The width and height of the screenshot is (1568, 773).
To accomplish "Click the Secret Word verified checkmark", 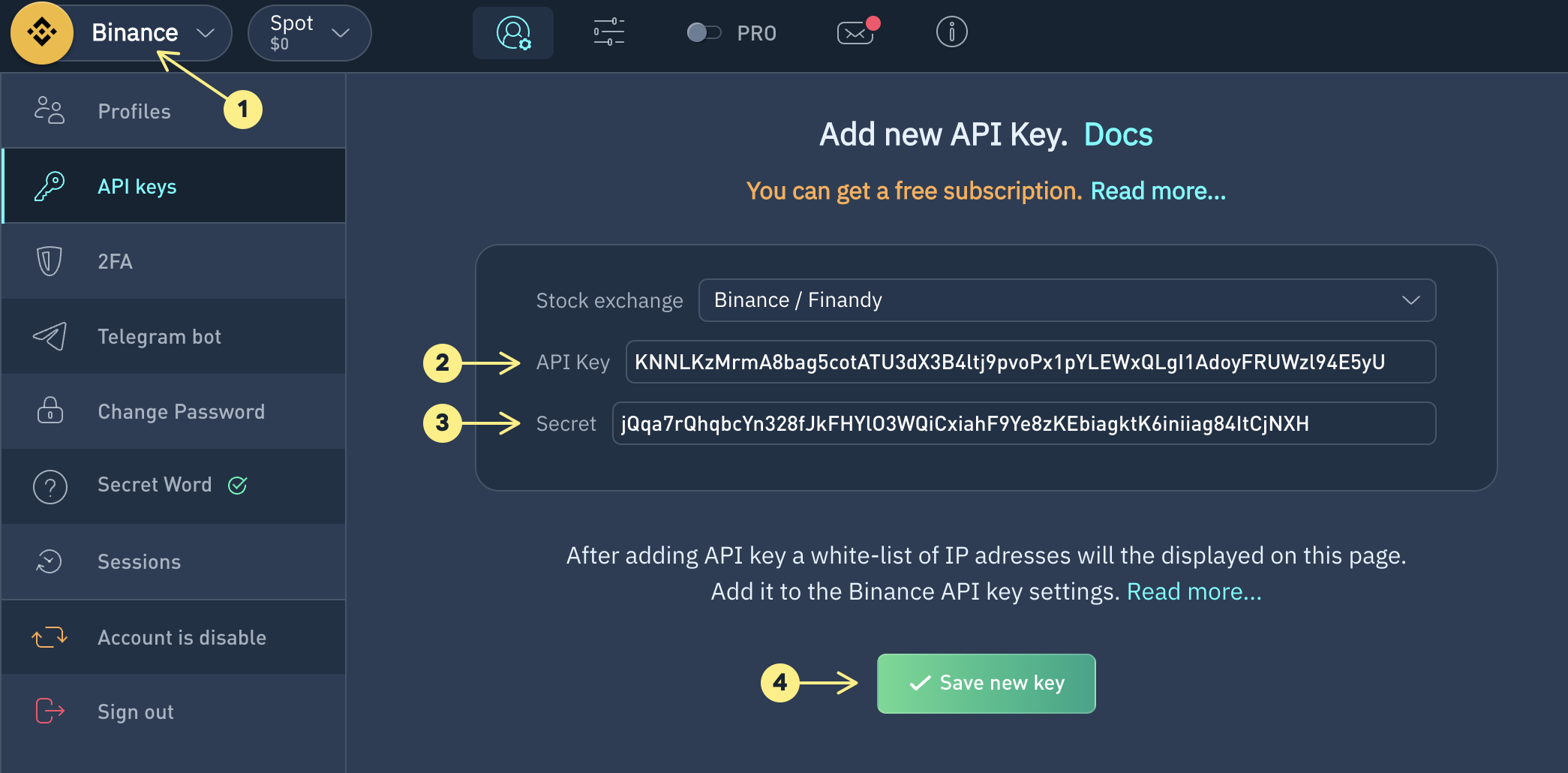I will coord(238,486).
